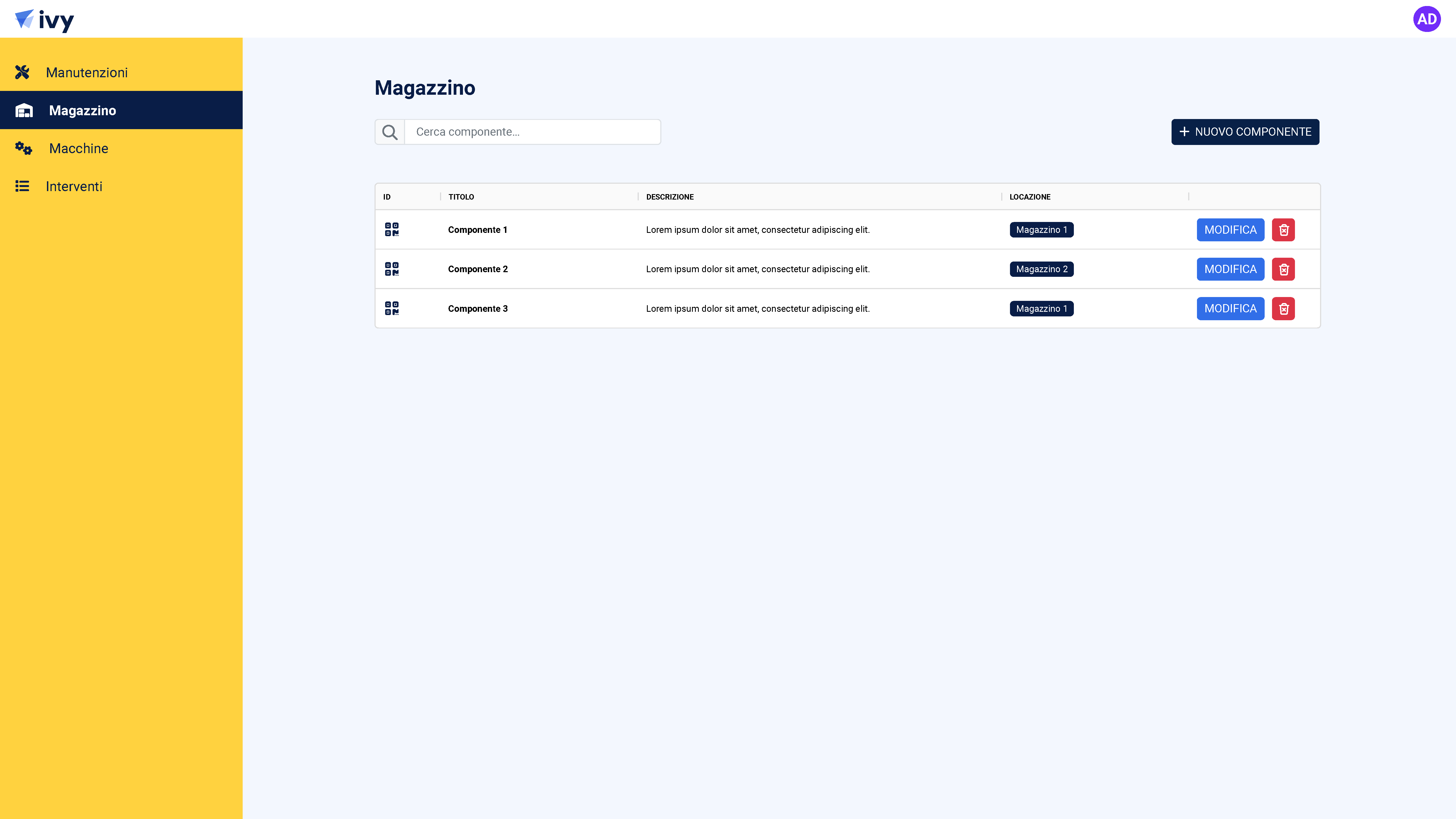This screenshot has height=819, width=1456.
Task: Click the Nuovo Componente button
Action: click(x=1245, y=132)
